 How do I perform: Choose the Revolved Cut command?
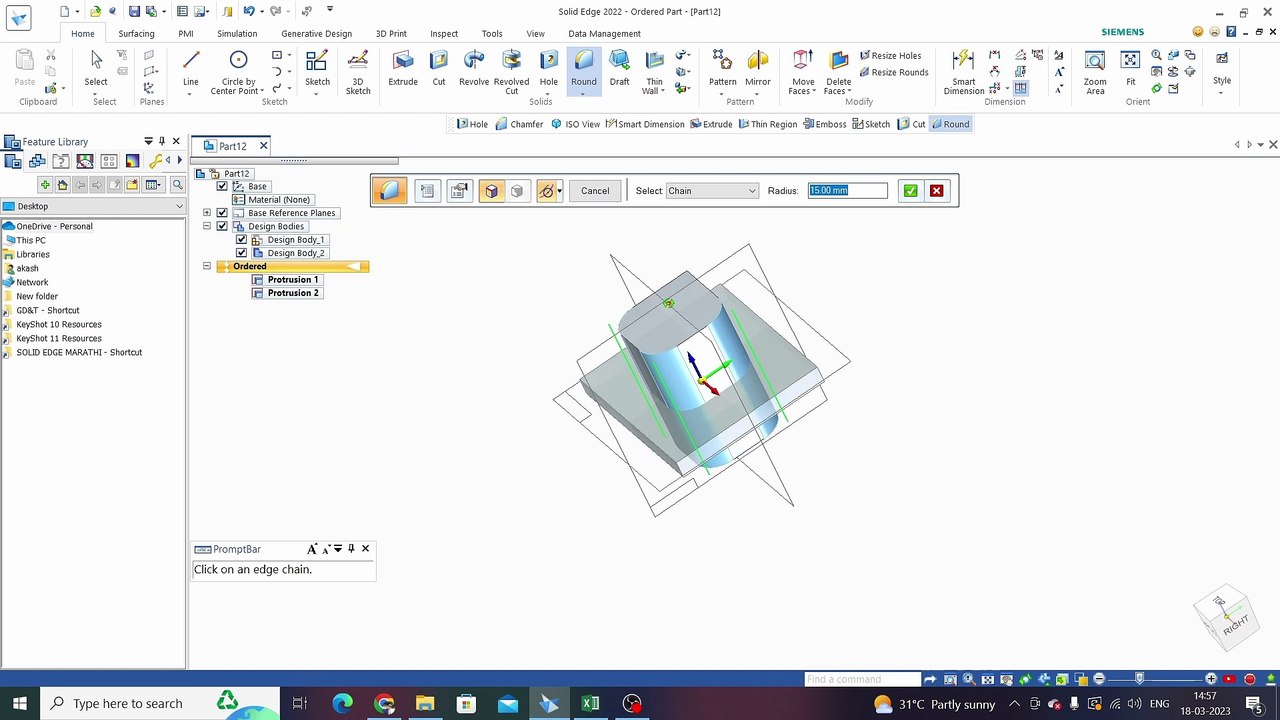coord(511,72)
